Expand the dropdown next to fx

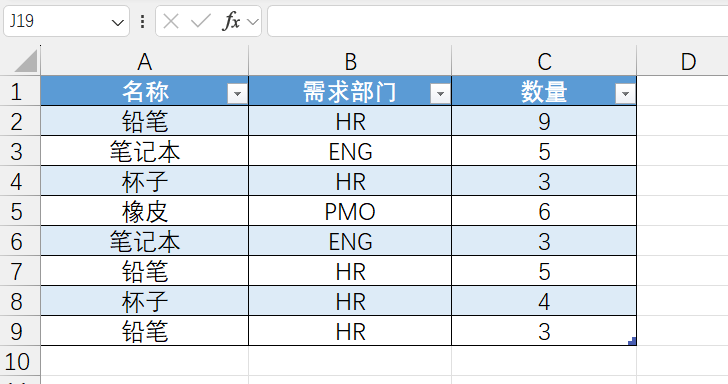253,21
